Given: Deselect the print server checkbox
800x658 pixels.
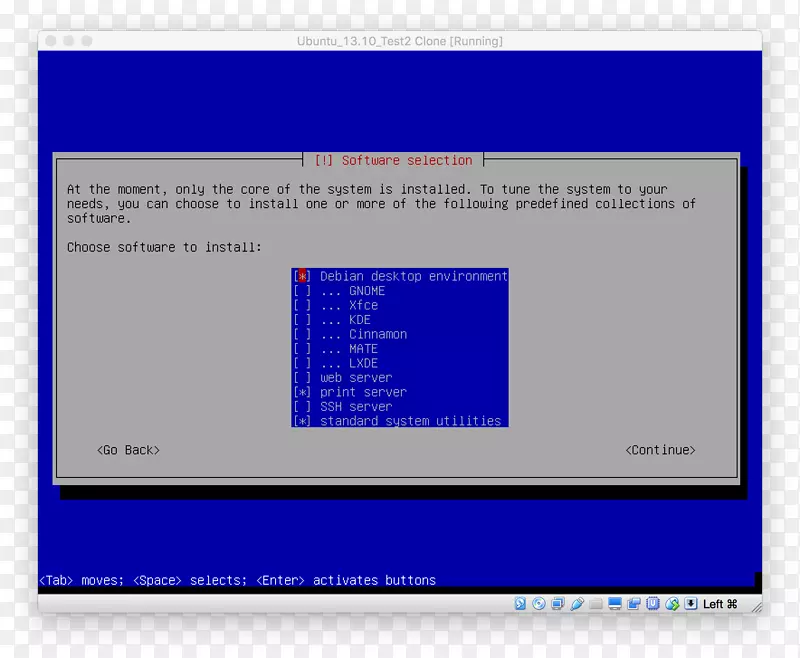Looking at the screenshot, I should 302,391.
